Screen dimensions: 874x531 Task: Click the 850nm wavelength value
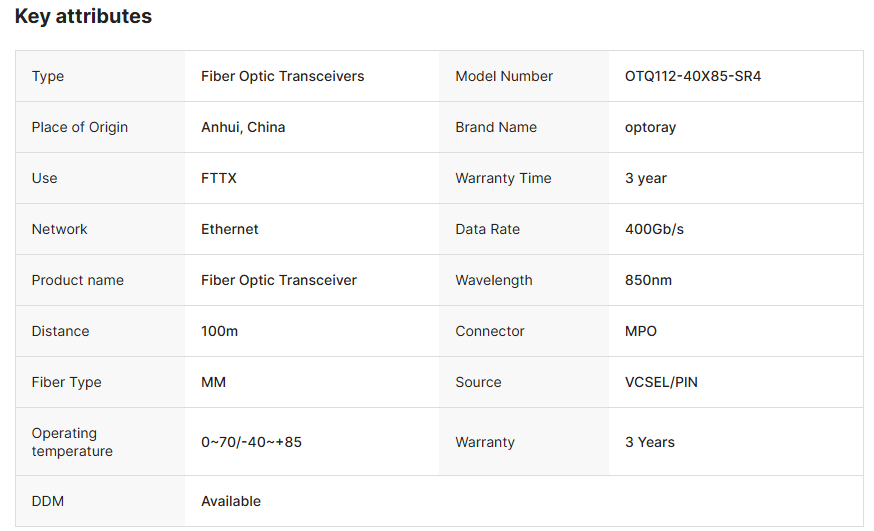pos(648,280)
